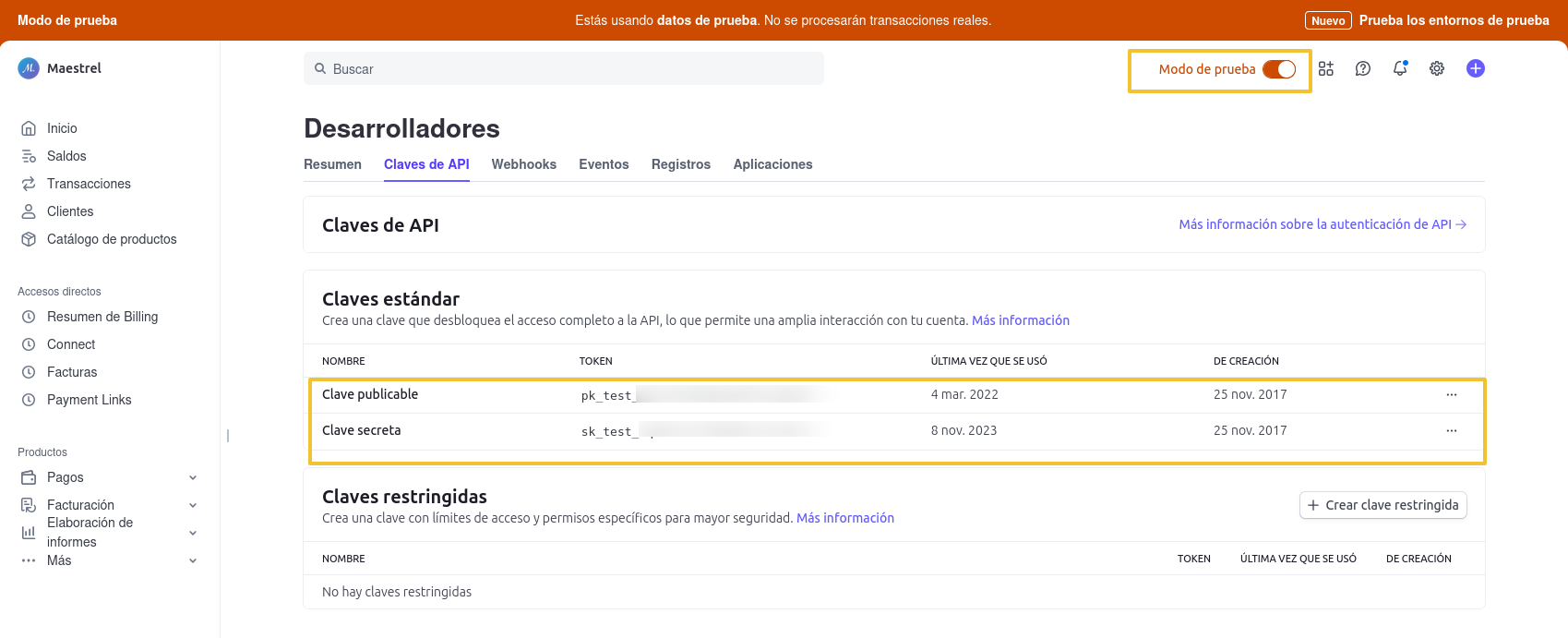Click the blue plus create icon
The width and height of the screenshot is (1568, 638).
(x=1476, y=68)
